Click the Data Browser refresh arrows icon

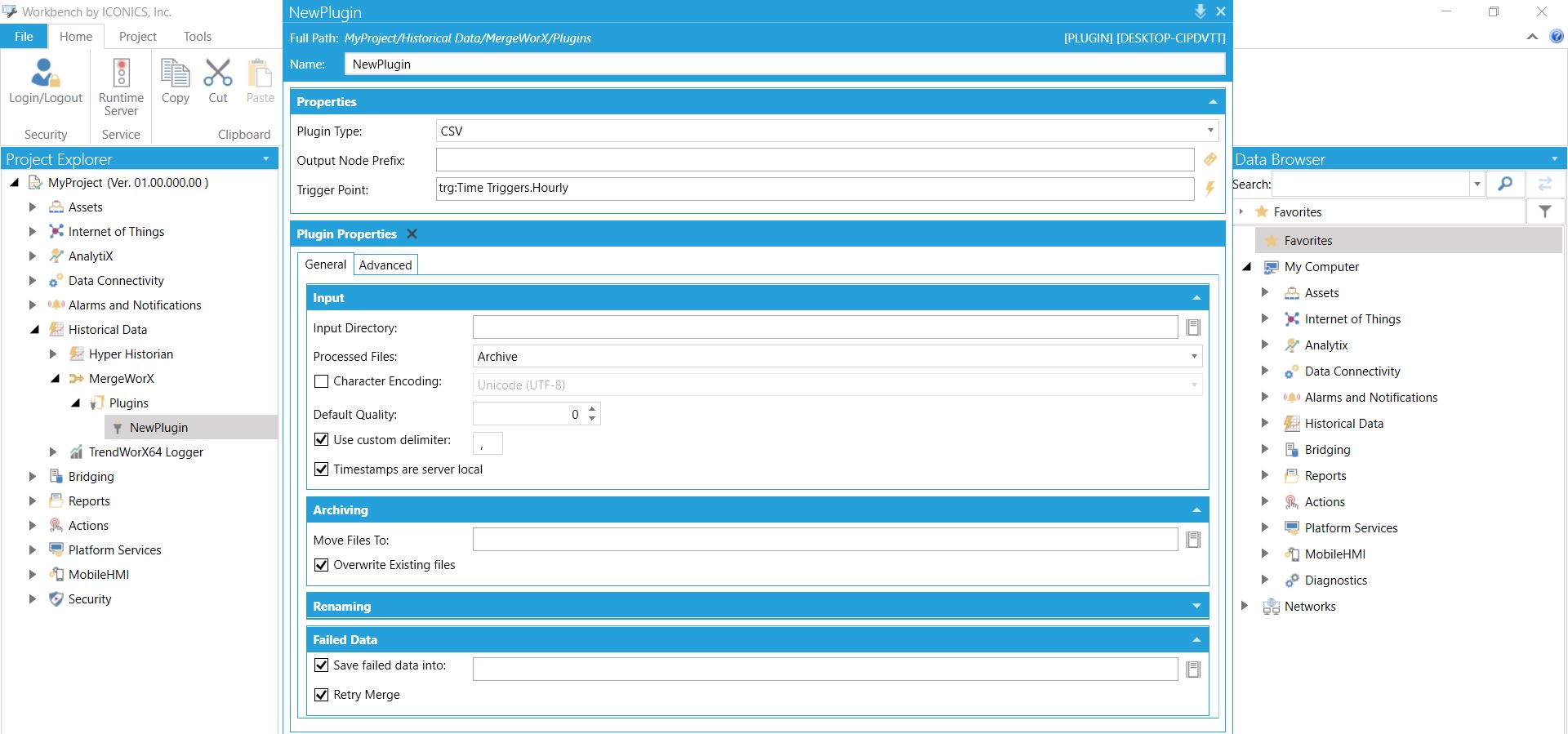click(1545, 185)
